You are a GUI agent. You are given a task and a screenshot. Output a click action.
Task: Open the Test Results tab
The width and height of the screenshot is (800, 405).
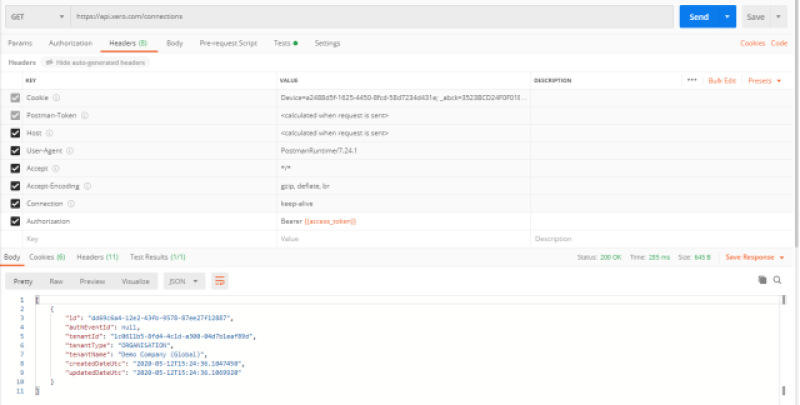158,257
